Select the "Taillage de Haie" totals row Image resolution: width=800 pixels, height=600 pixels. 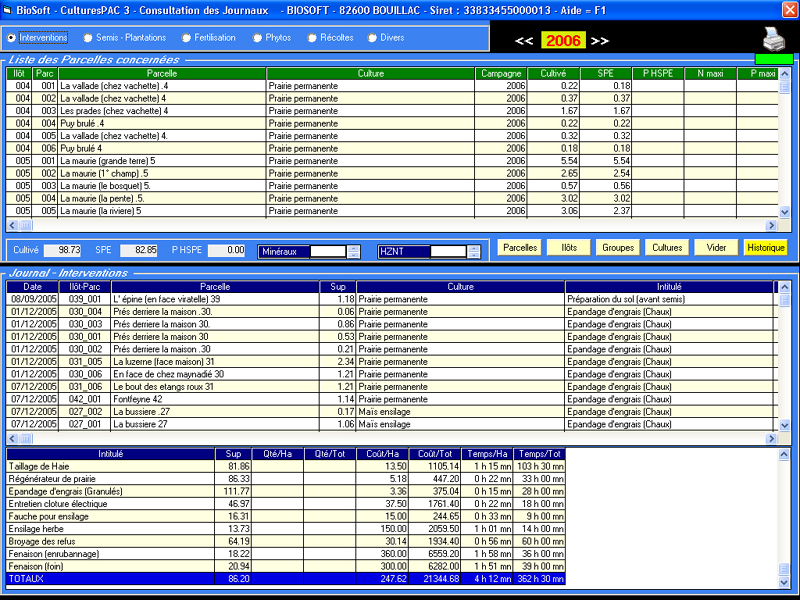[x=286, y=466]
